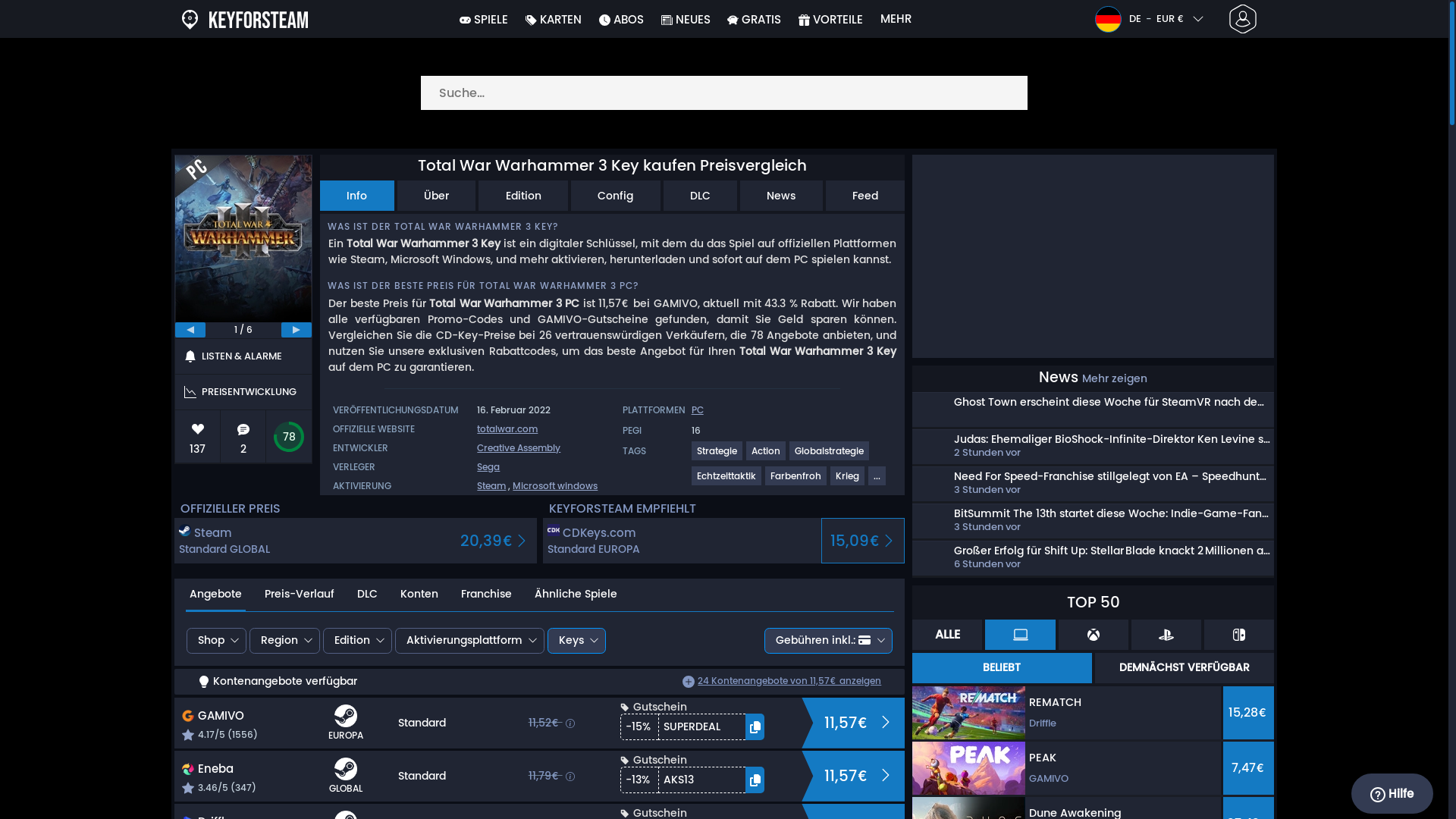Open Preisentwicklung price chart
1456x819 pixels.
243,392
